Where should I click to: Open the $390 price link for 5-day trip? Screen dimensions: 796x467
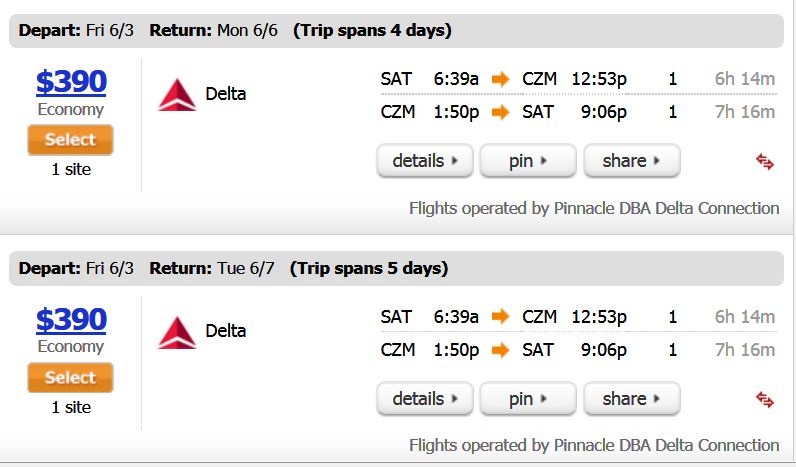(x=71, y=319)
